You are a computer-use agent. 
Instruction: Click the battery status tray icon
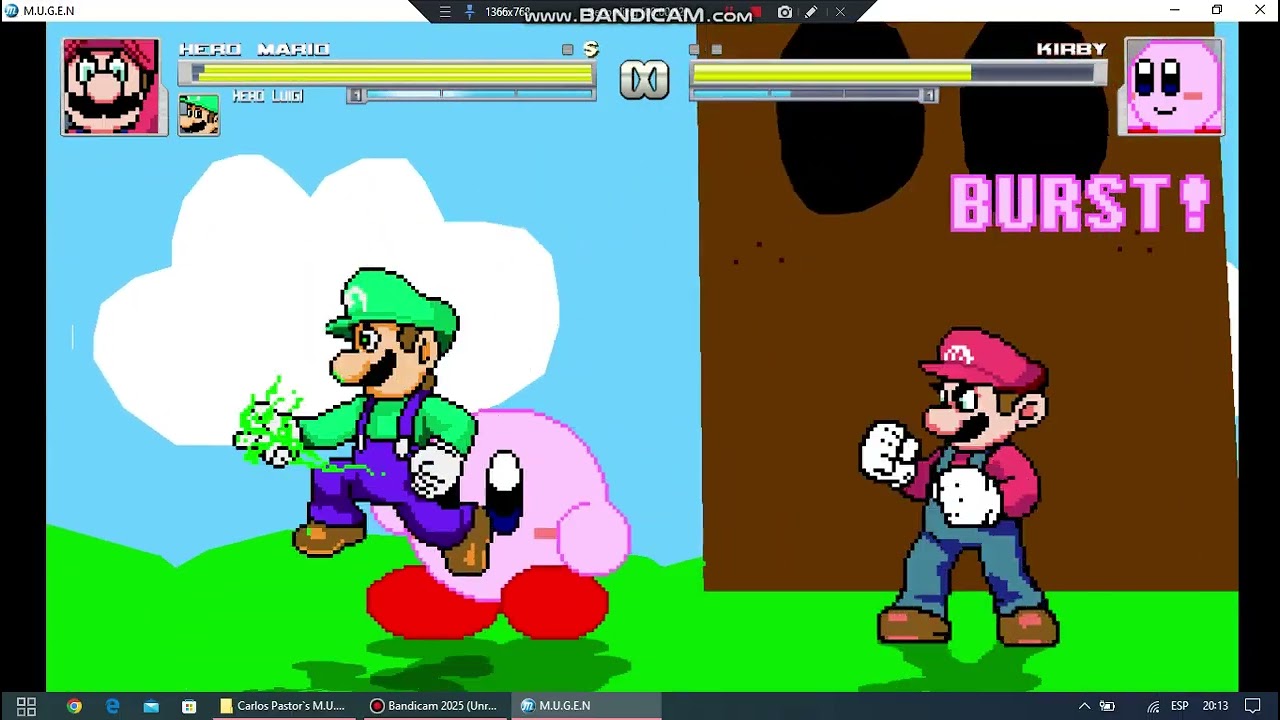point(1107,706)
